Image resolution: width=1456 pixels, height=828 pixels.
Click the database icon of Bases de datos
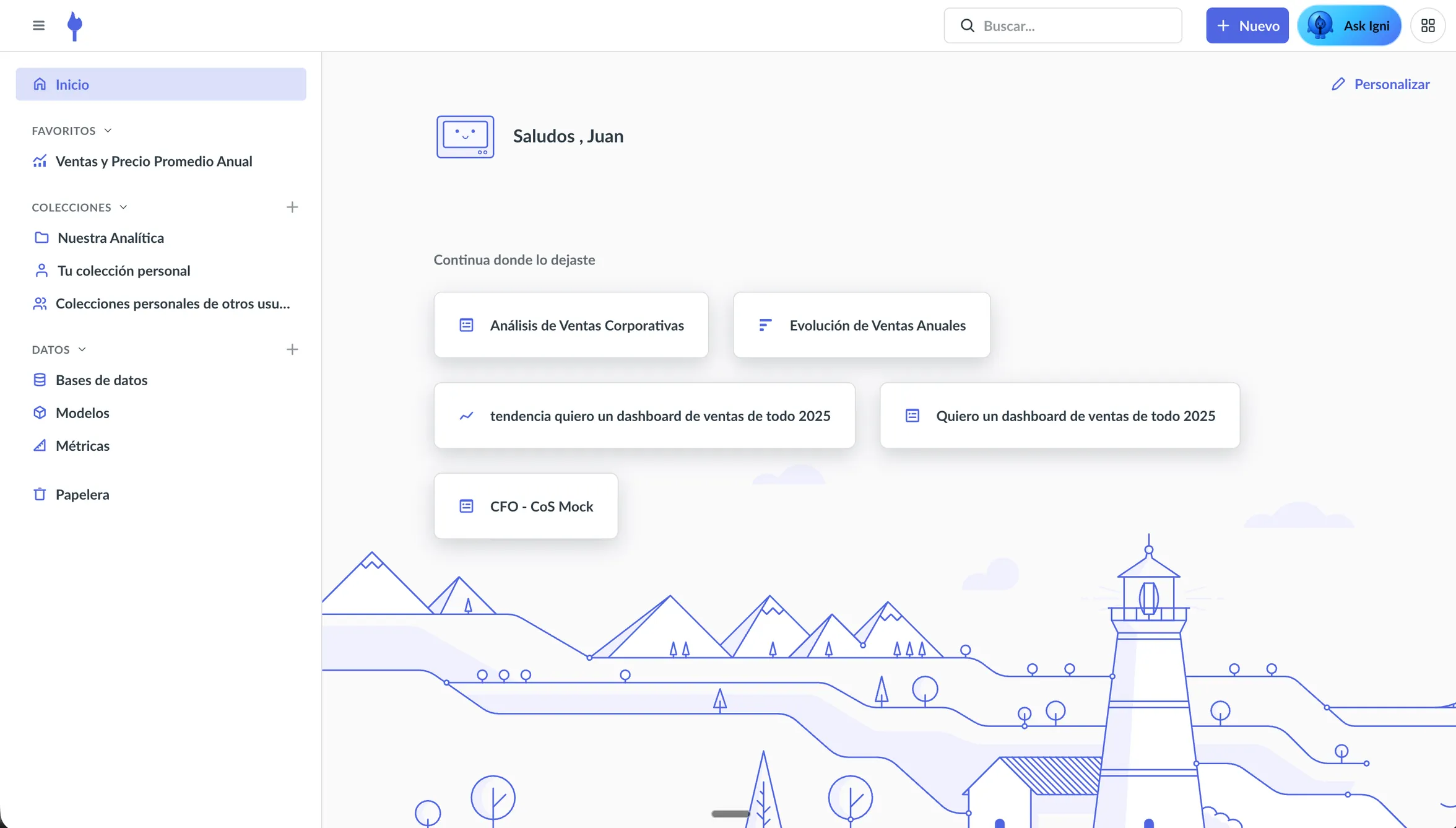pyautogui.click(x=40, y=380)
